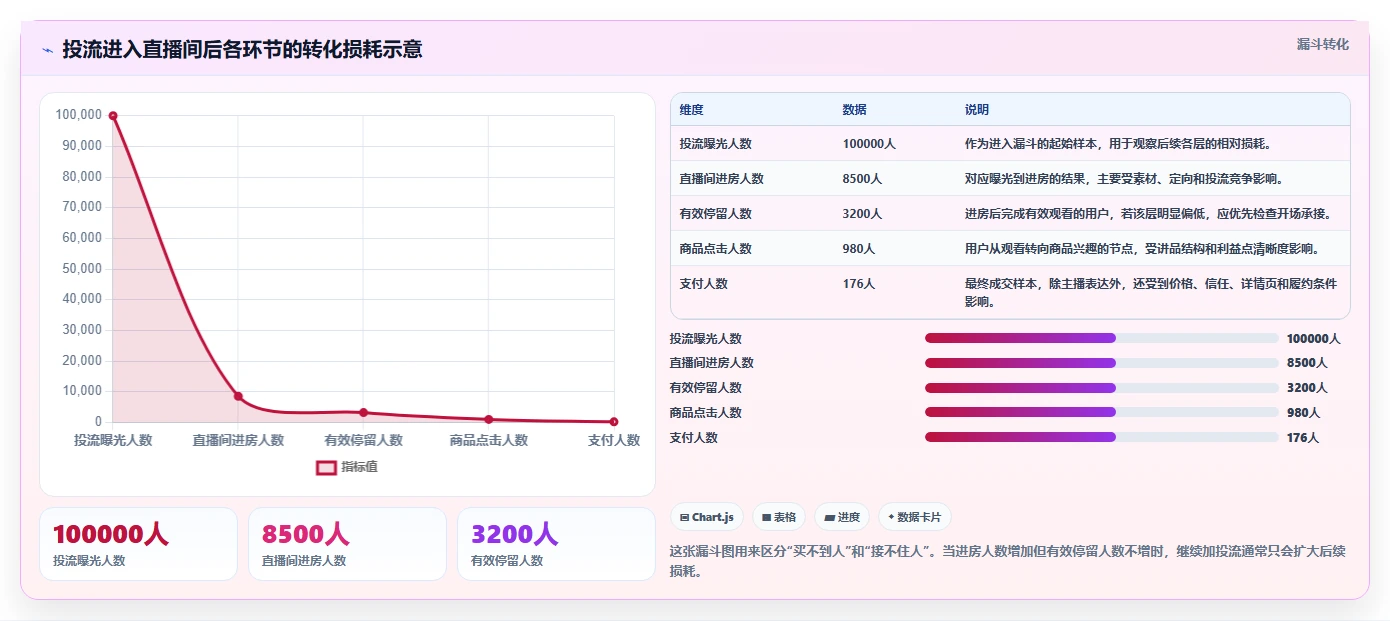Click the chart point above 支付人数

[x=614, y=422]
